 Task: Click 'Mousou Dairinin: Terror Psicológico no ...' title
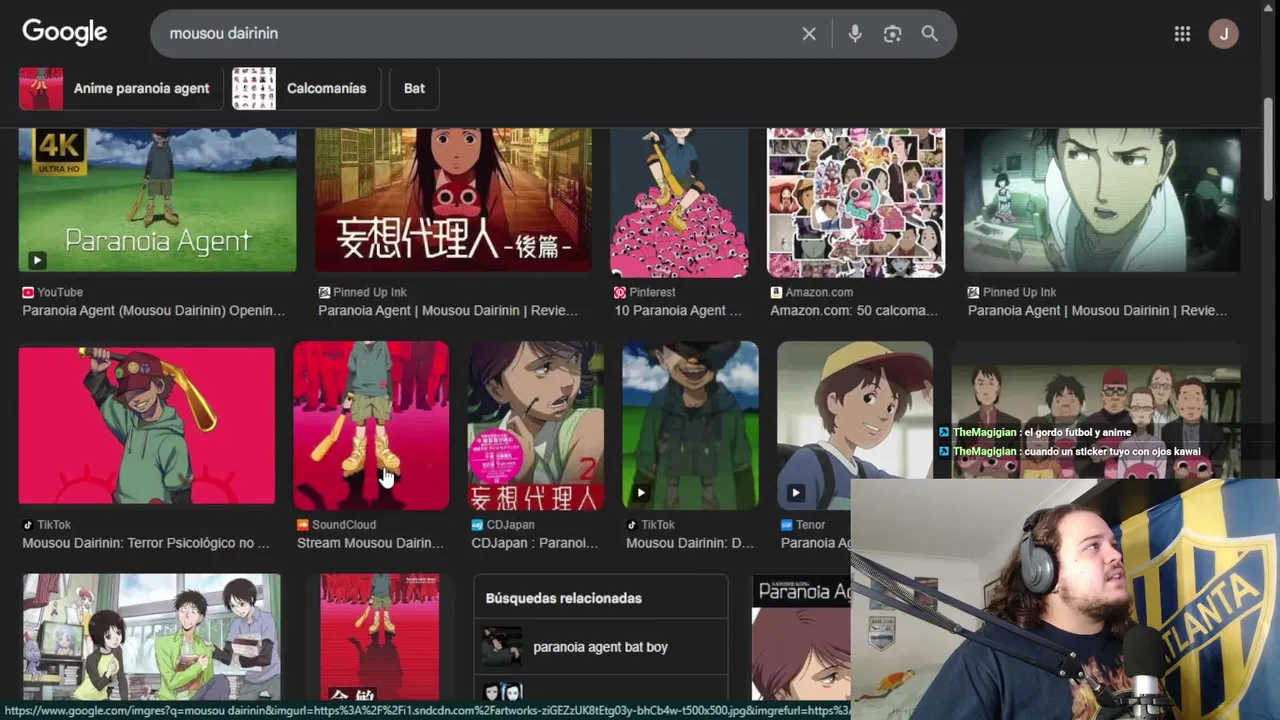[x=146, y=543]
